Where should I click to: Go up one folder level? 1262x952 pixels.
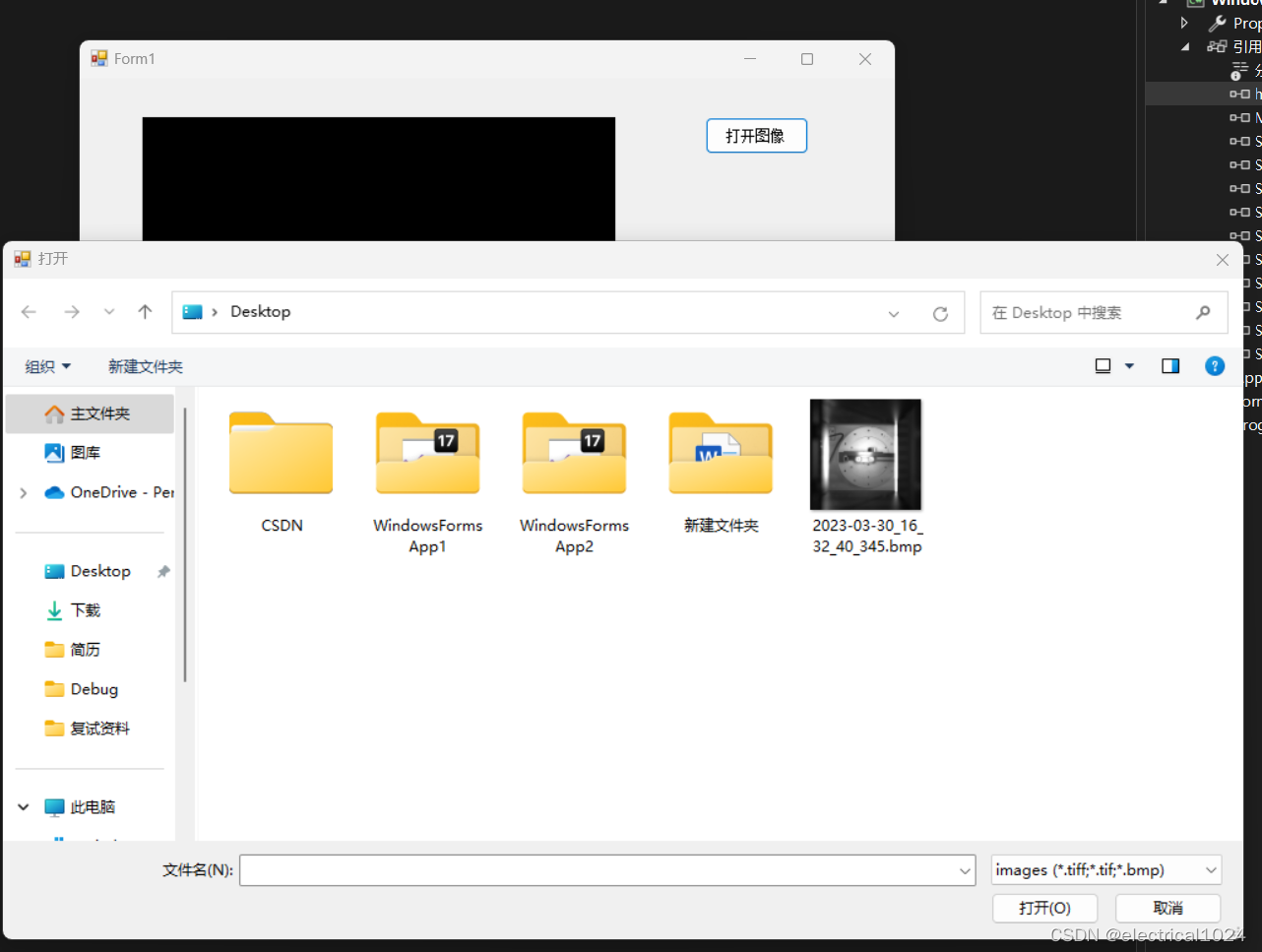tap(146, 312)
